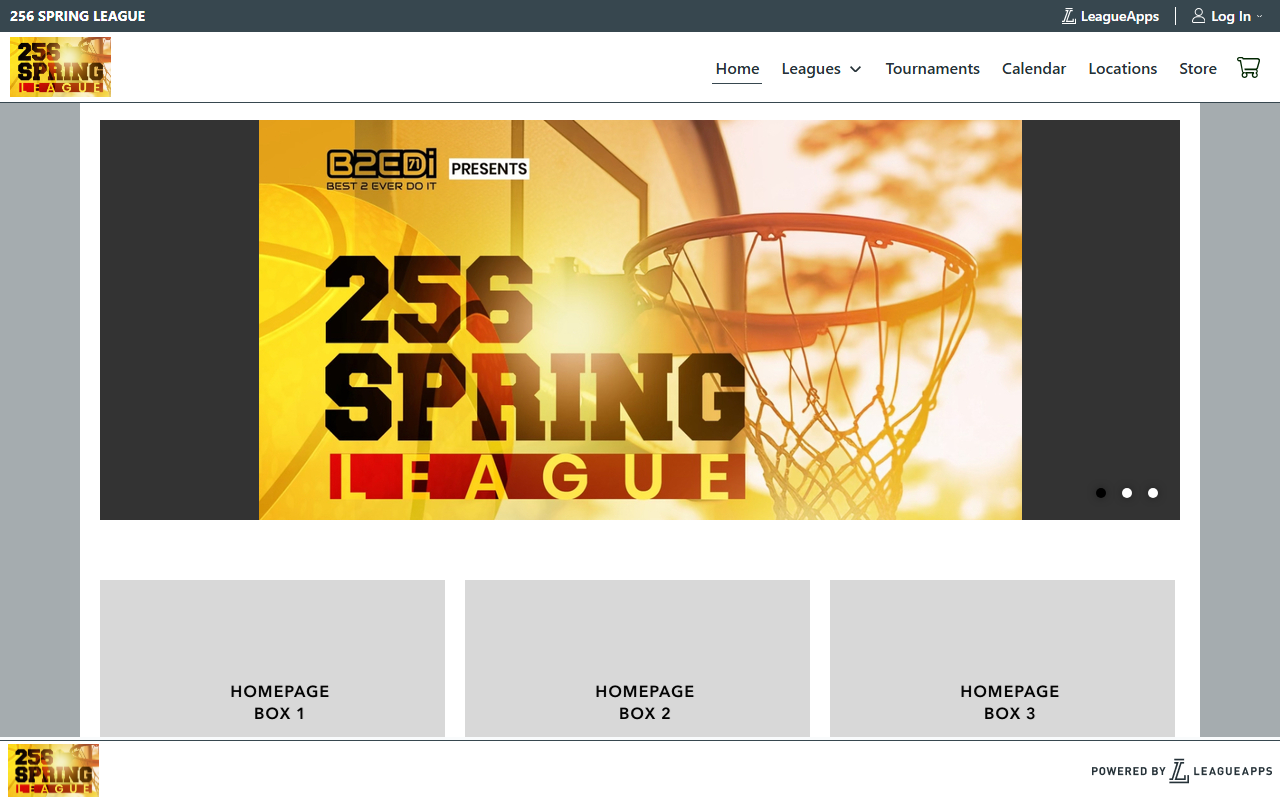Select the second carousel slide dot
Screen dimensions: 1280x800
coord(1127,493)
